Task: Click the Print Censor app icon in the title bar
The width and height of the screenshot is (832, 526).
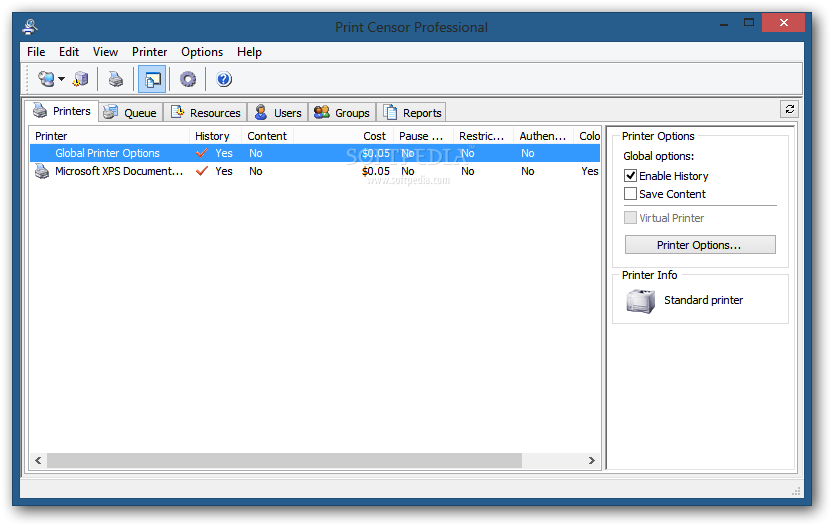Action: click(x=30, y=27)
